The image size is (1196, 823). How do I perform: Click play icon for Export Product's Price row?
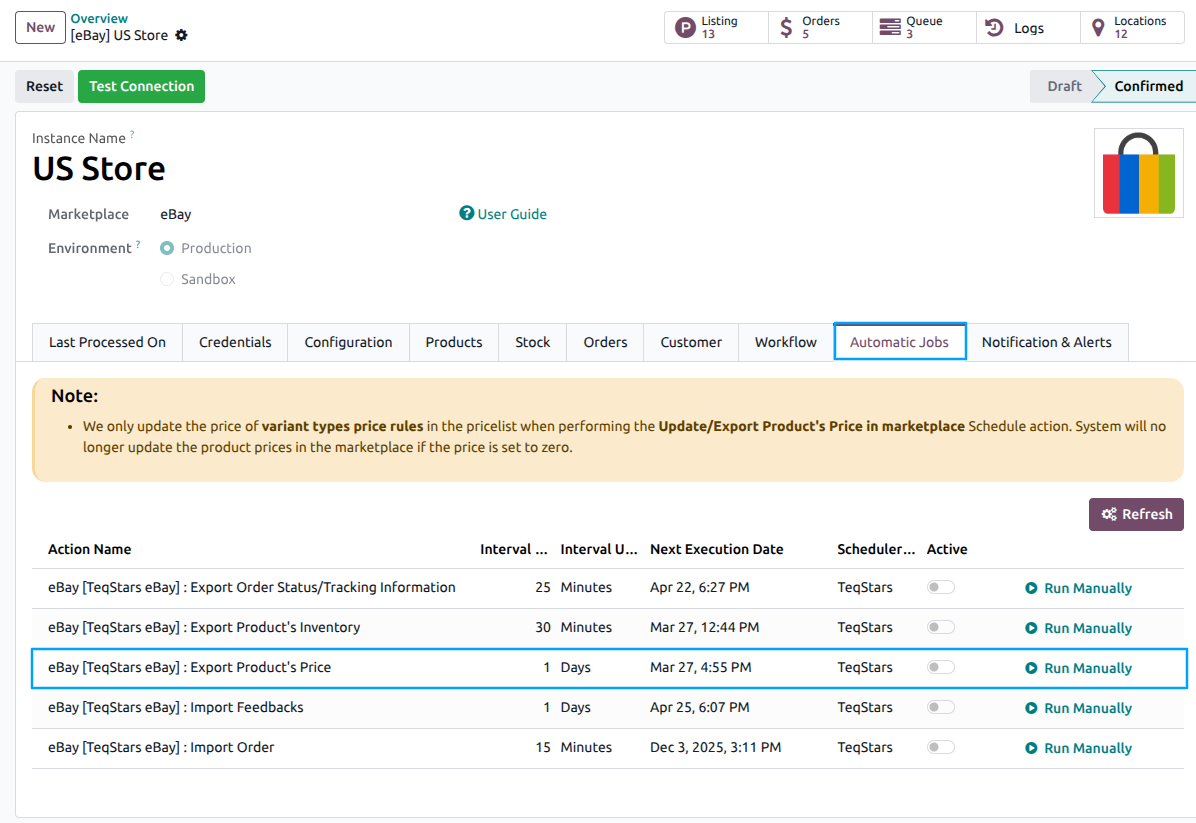click(1030, 668)
